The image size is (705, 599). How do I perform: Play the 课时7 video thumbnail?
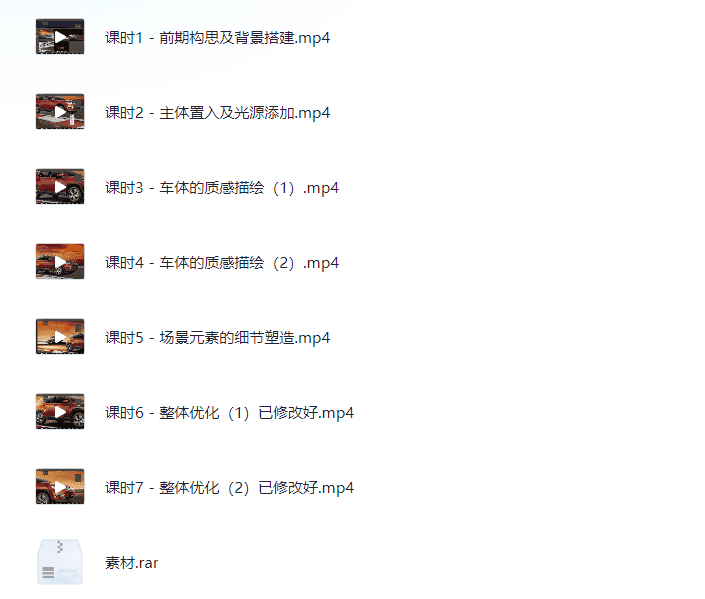click(x=60, y=486)
